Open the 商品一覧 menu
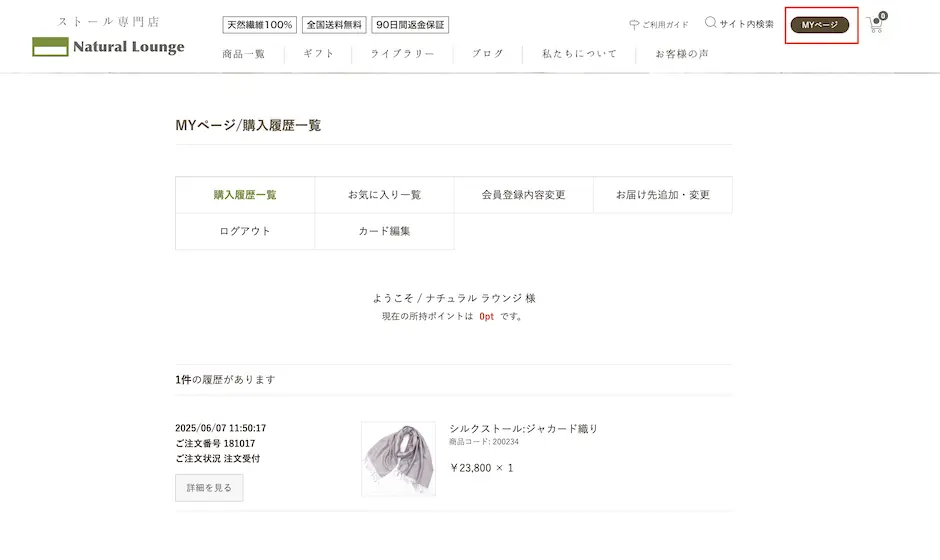The width and height of the screenshot is (940, 560). pyautogui.click(x=244, y=54)
